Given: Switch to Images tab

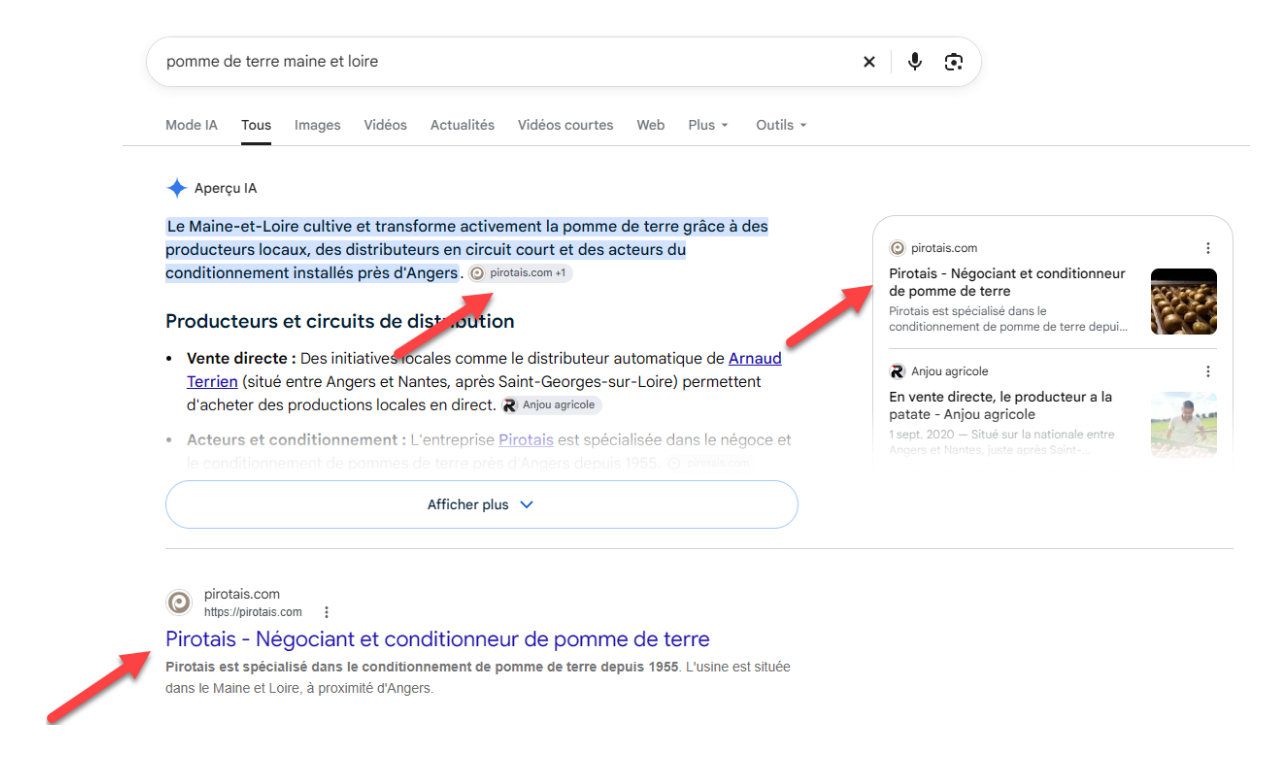Looking at the screenshot, I should [x=317, y=125].
